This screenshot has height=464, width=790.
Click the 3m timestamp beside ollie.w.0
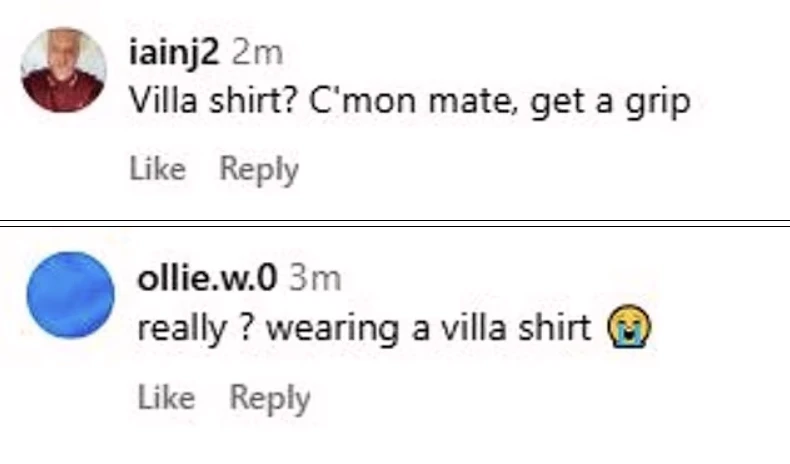315,277
